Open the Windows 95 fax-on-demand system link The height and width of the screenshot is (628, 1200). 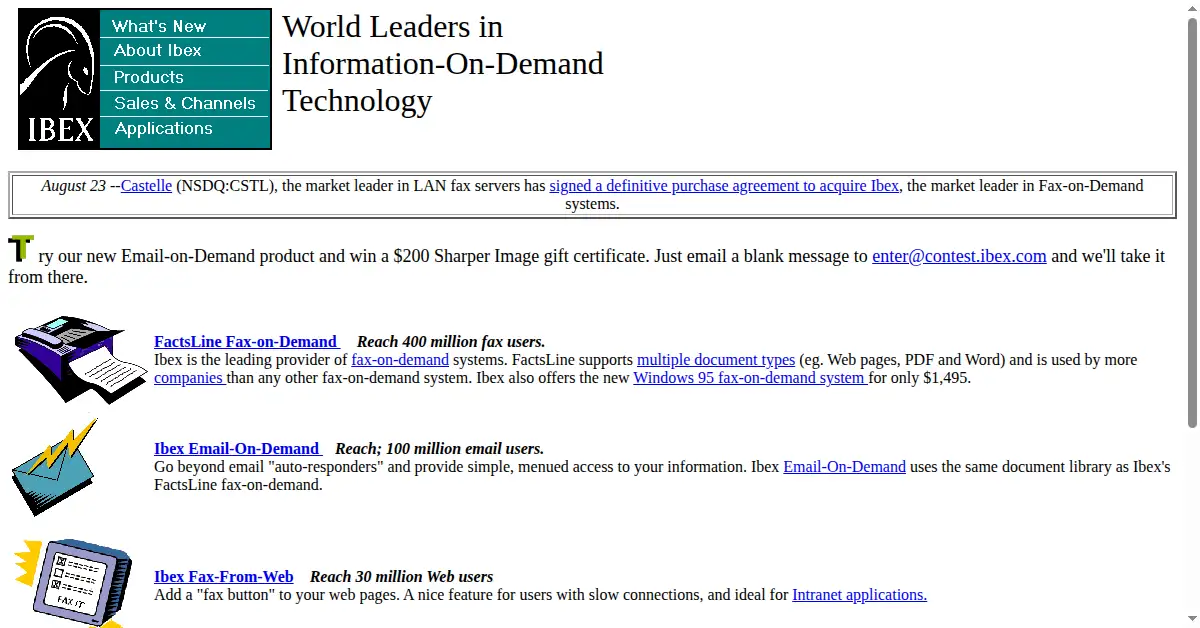[750, 378]
